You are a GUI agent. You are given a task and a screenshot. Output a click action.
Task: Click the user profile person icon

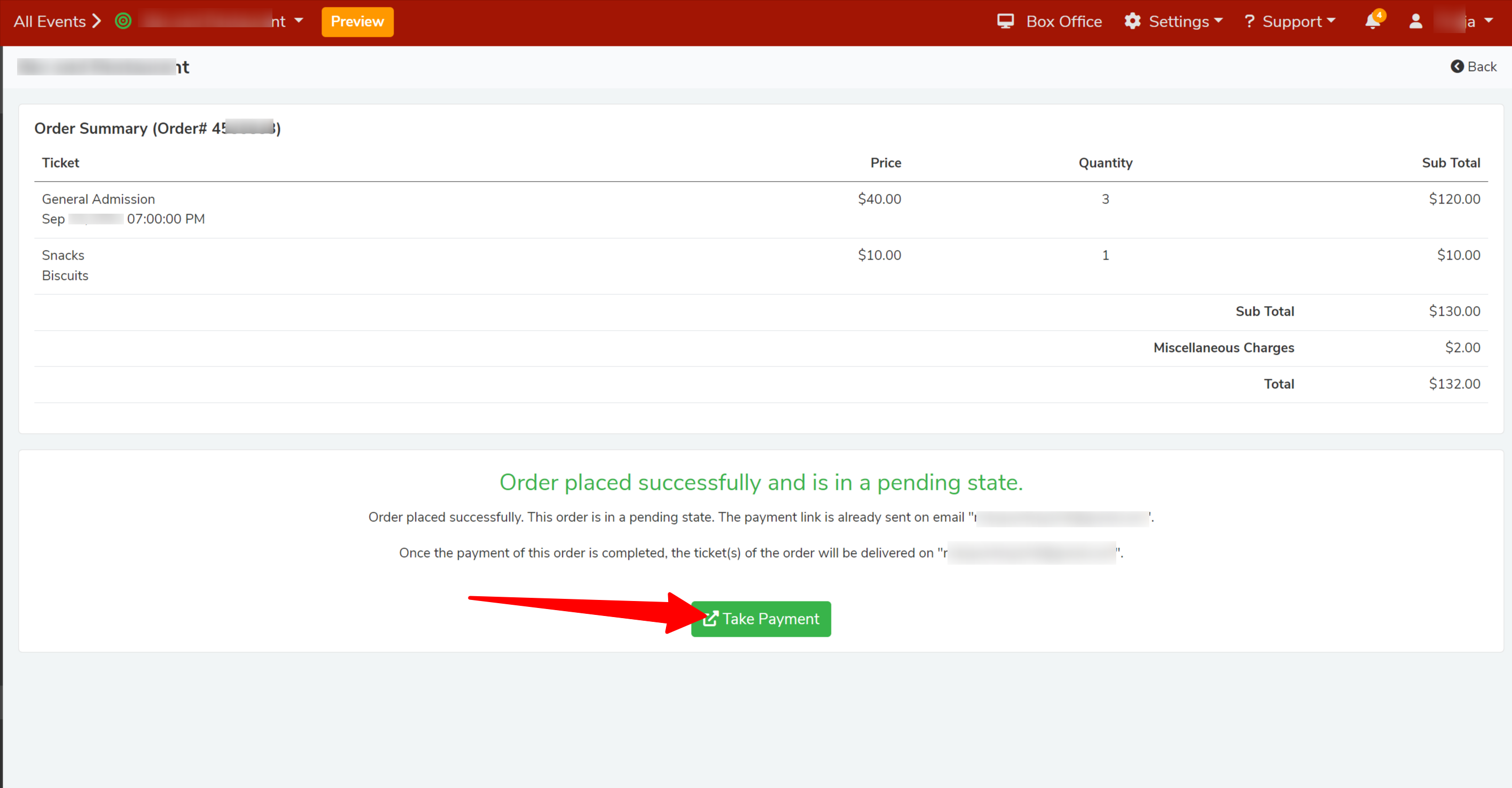point(1416,22)
